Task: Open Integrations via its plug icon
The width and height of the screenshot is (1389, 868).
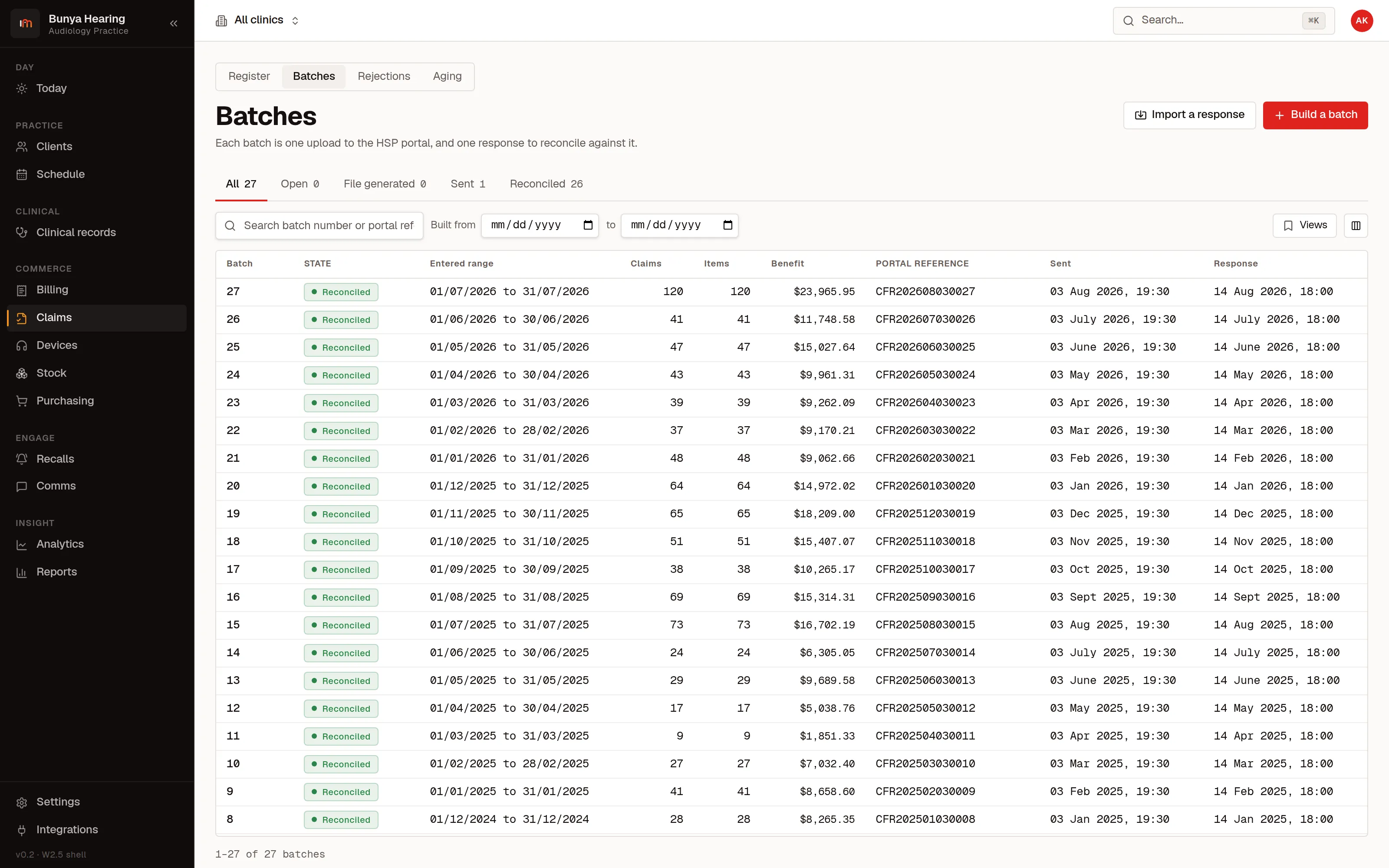Action: 22,829
